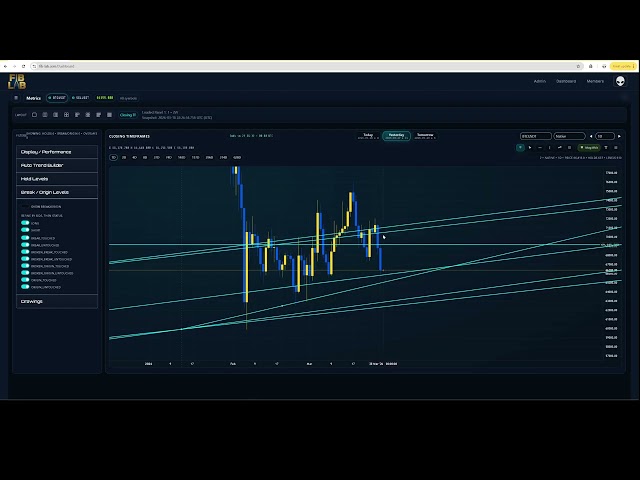Screen dimensions: 640x480
Task: Select the 1D timeframe
Action: [x=113, y=158]
